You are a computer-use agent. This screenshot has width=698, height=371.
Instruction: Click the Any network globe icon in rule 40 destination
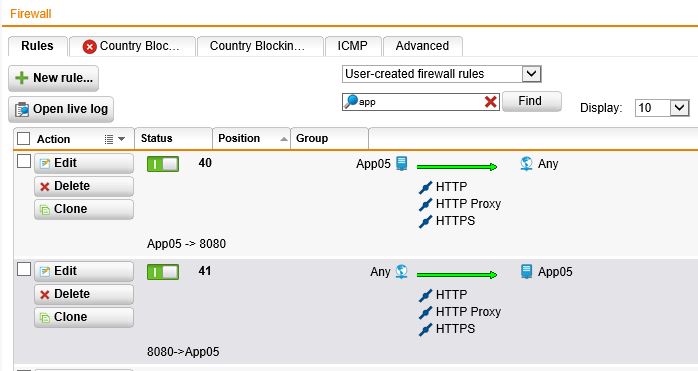coord(526,163)
